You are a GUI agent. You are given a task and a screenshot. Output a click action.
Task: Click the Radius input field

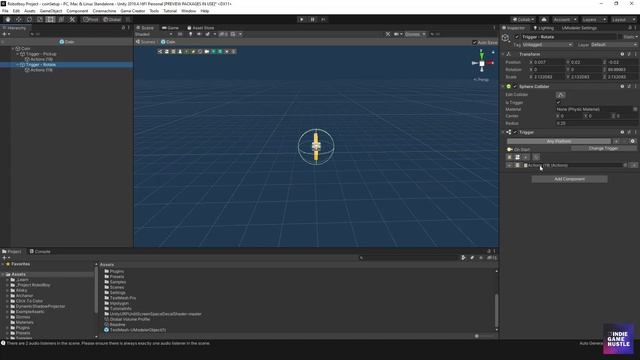click(x=596, y=123)
